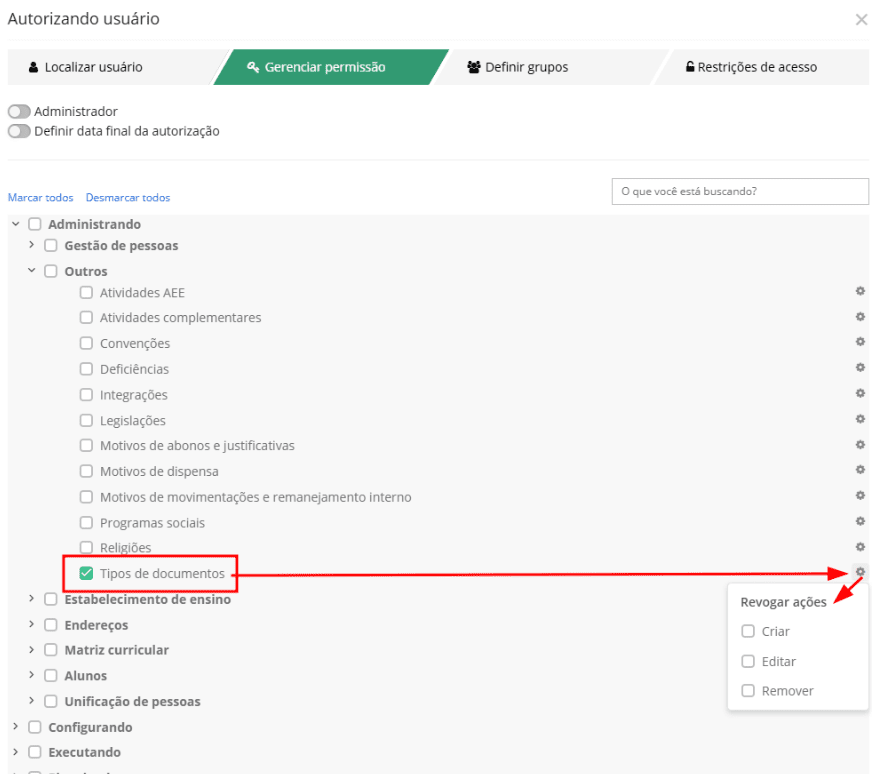Open gear for Motivos de movimentações row
The image size is (872, 774).
[860, 495]
